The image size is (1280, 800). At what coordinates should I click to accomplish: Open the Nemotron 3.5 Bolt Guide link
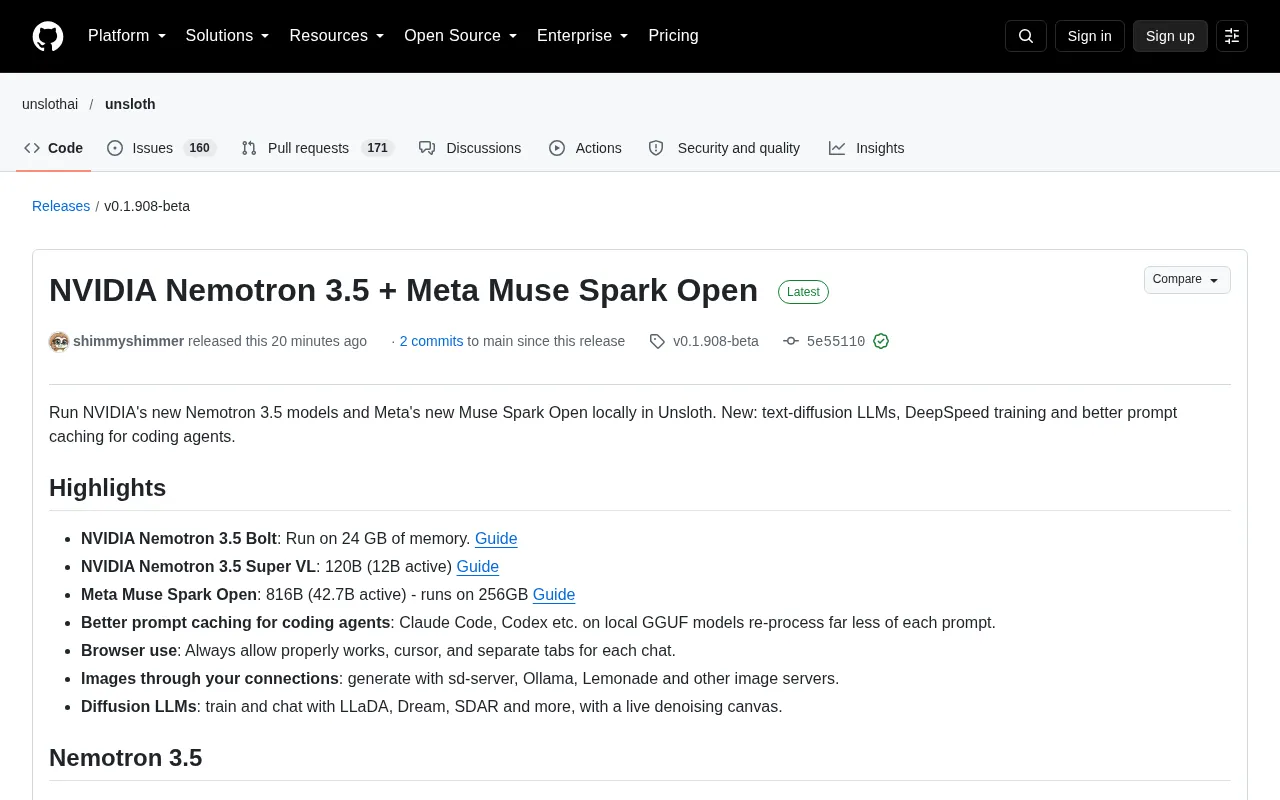tap(496, 539)
